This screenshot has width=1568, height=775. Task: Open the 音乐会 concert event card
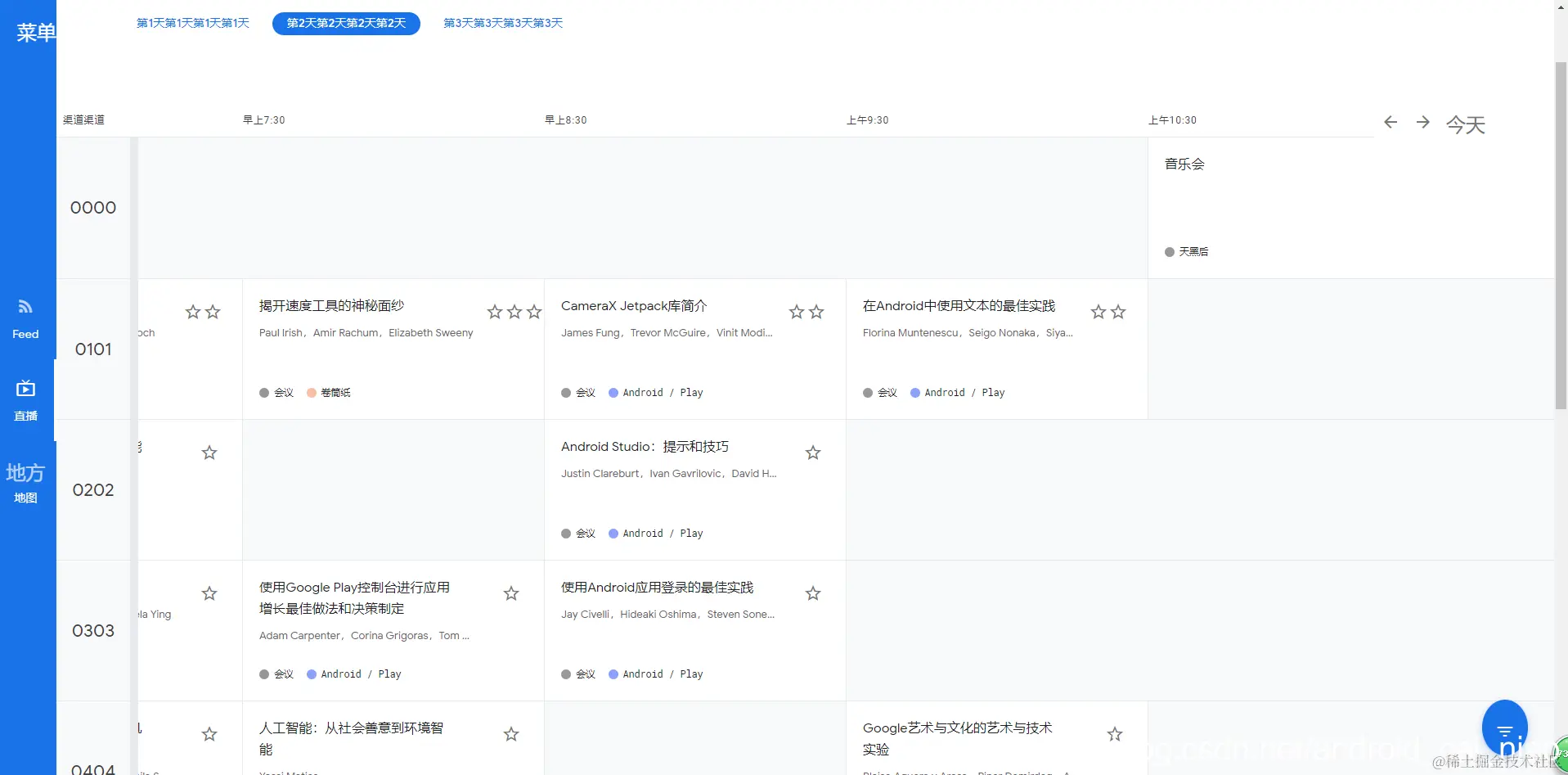[1184, 164]
